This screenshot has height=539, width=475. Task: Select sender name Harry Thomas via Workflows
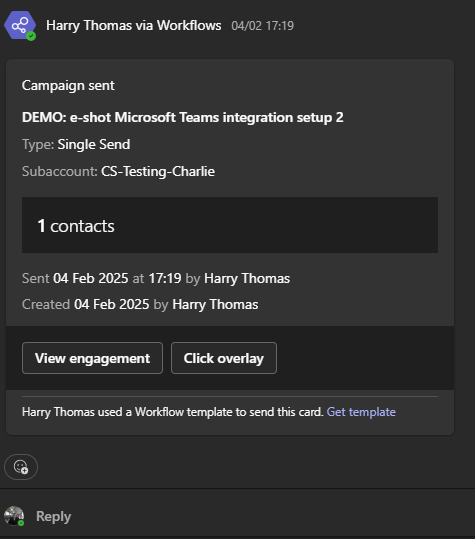click(x=134, y=26)
